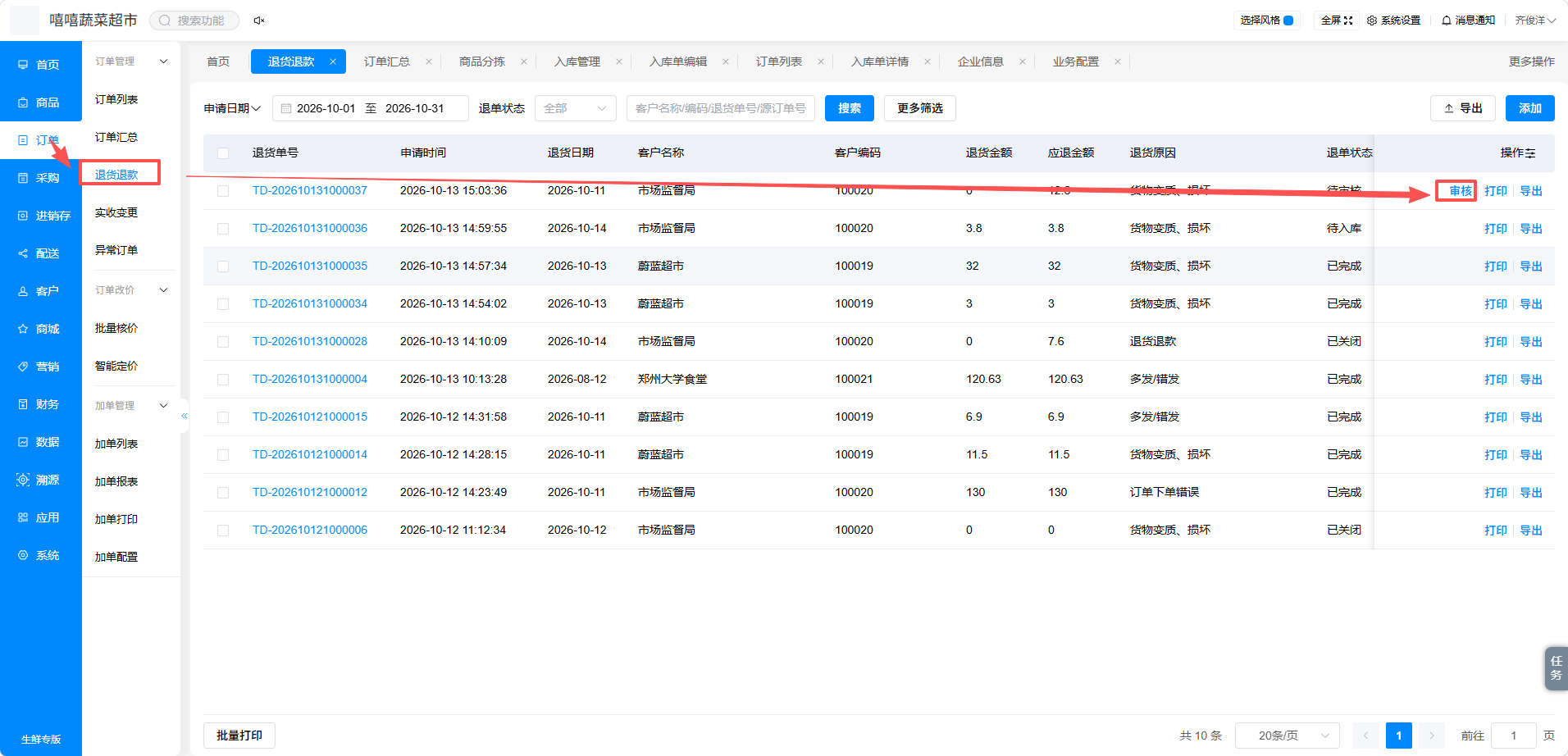Open 消息通知 bell notifications
Screen dimensions: 1568x756
click(x=1468, y=20)
